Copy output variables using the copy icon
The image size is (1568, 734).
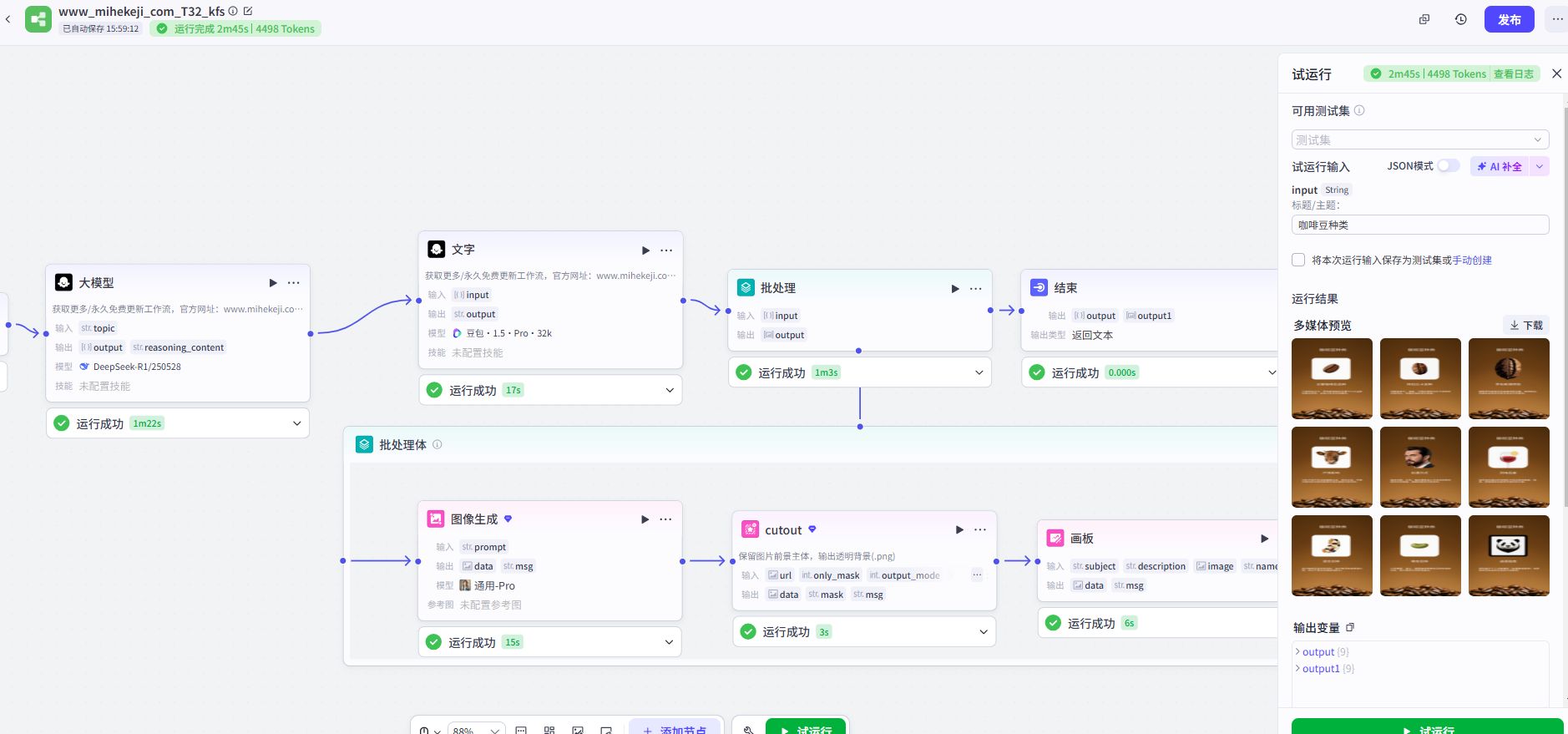point(1350,628)
